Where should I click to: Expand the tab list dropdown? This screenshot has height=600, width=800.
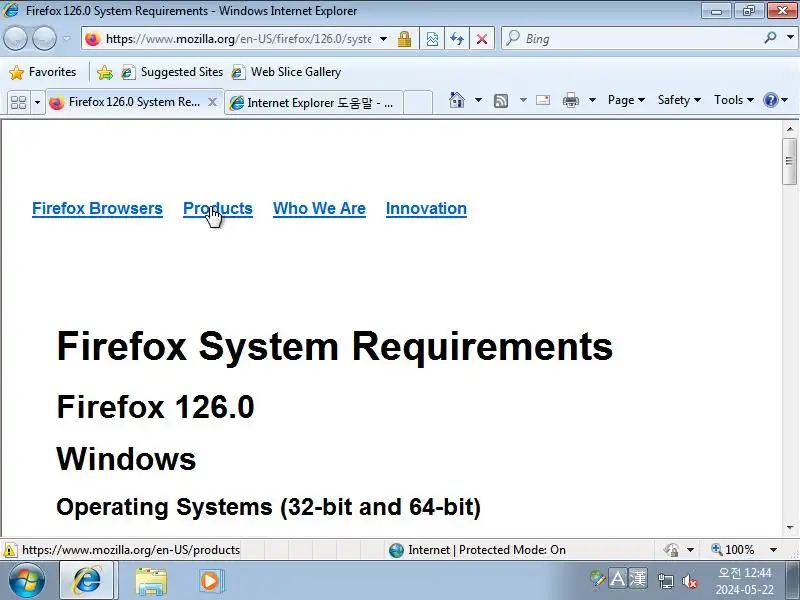pos(37,103)
